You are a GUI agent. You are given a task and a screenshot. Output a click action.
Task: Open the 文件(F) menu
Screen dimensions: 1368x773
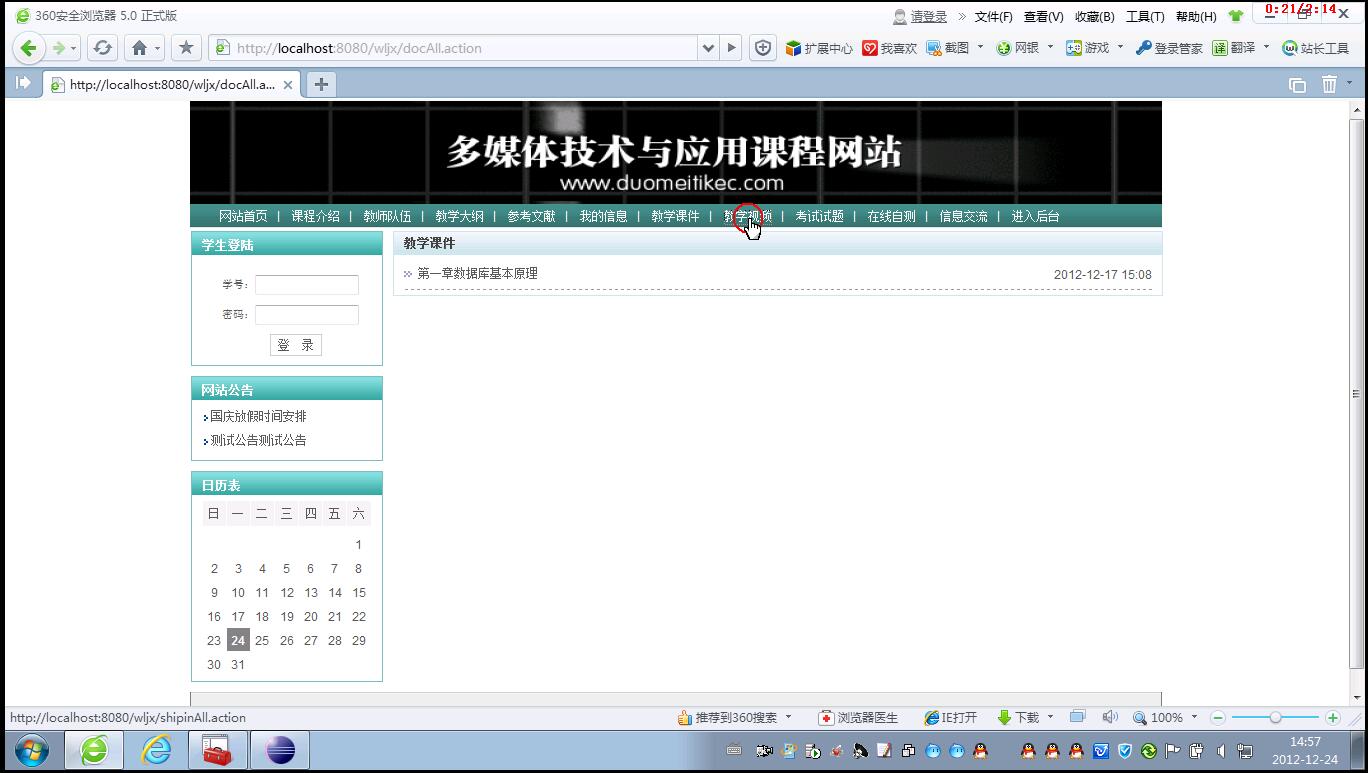pyautogui.click(x=994, y=17)
